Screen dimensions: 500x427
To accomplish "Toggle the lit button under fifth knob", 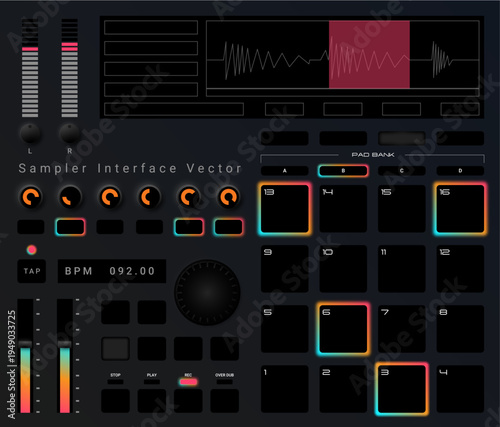I will (189, 227).
